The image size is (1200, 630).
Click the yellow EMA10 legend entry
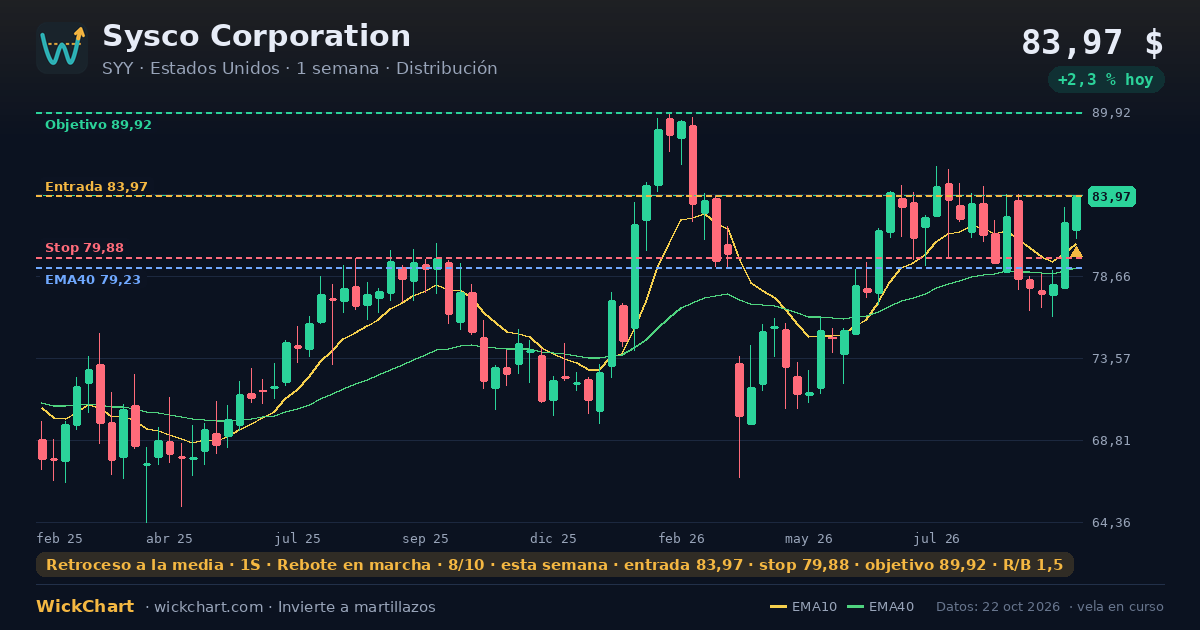(x=803, y=607)
